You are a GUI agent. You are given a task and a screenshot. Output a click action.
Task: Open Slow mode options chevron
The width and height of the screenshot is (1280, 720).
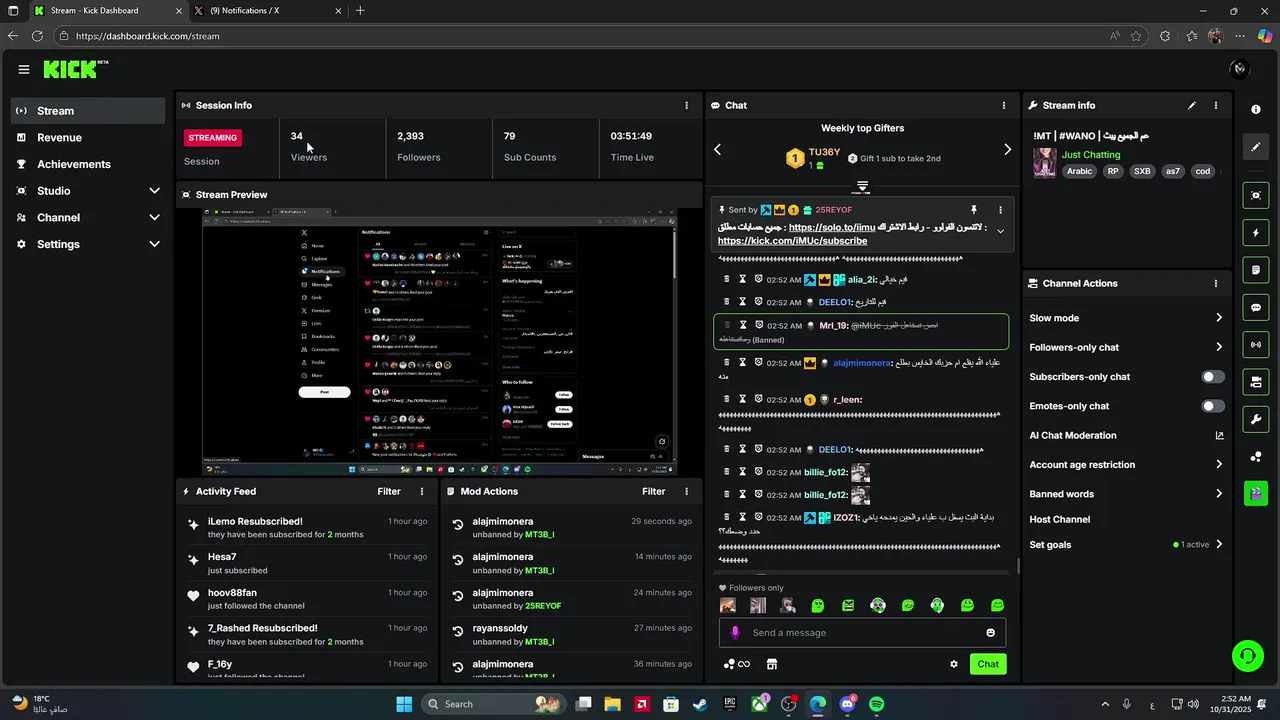point(1219,318)
